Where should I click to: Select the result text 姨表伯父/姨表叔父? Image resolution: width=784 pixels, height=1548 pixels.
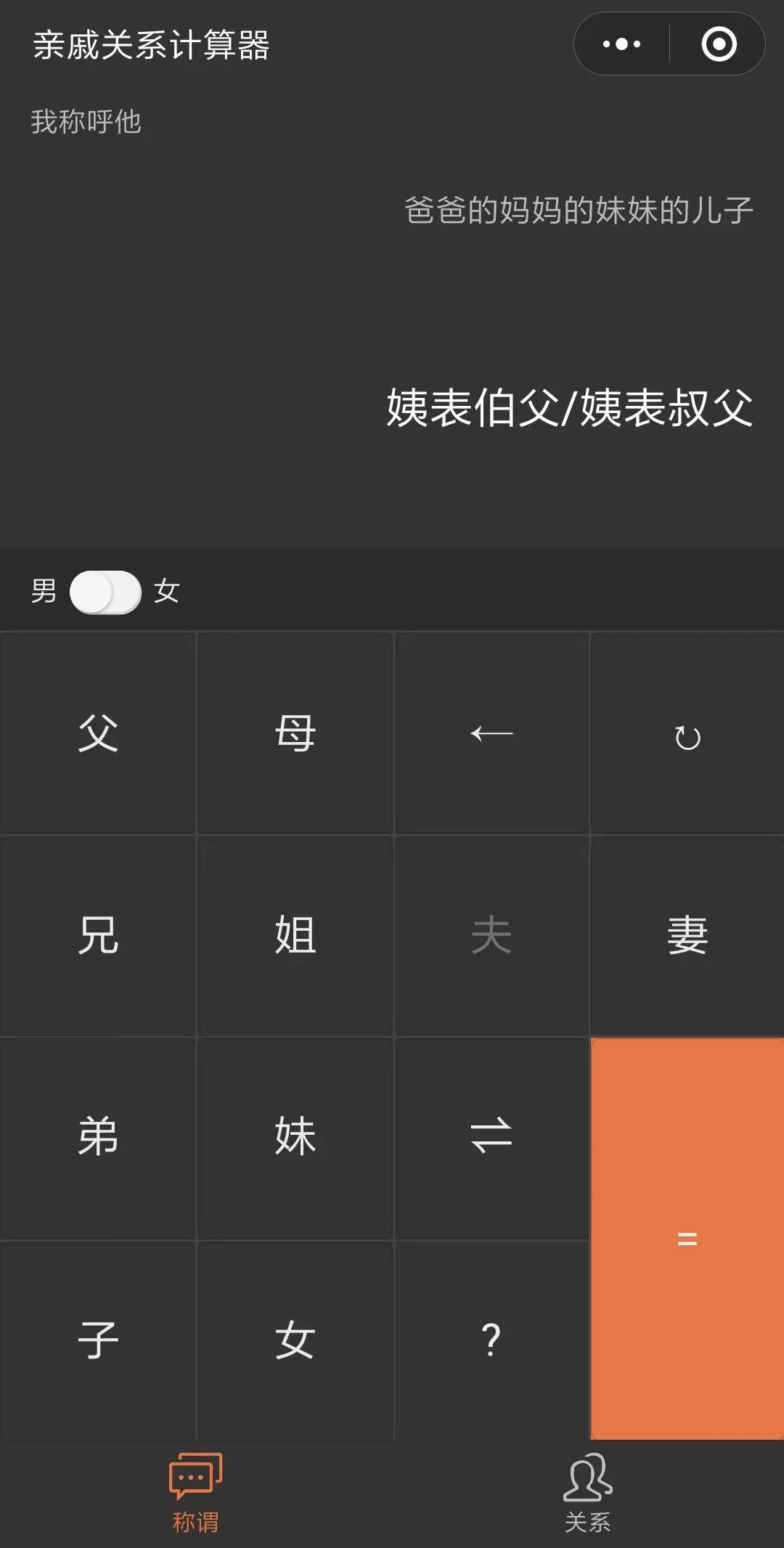[x=570, y=407]
